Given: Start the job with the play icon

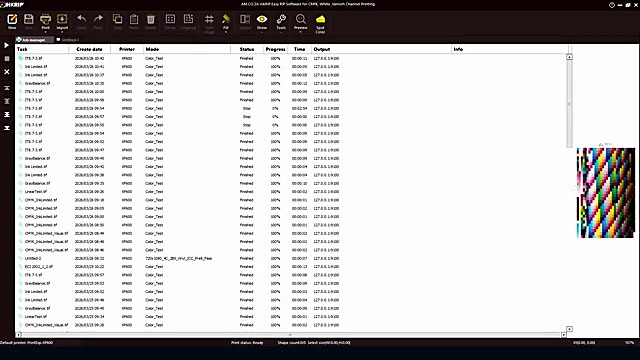Looking at the screenshot, I should [7, 45].
